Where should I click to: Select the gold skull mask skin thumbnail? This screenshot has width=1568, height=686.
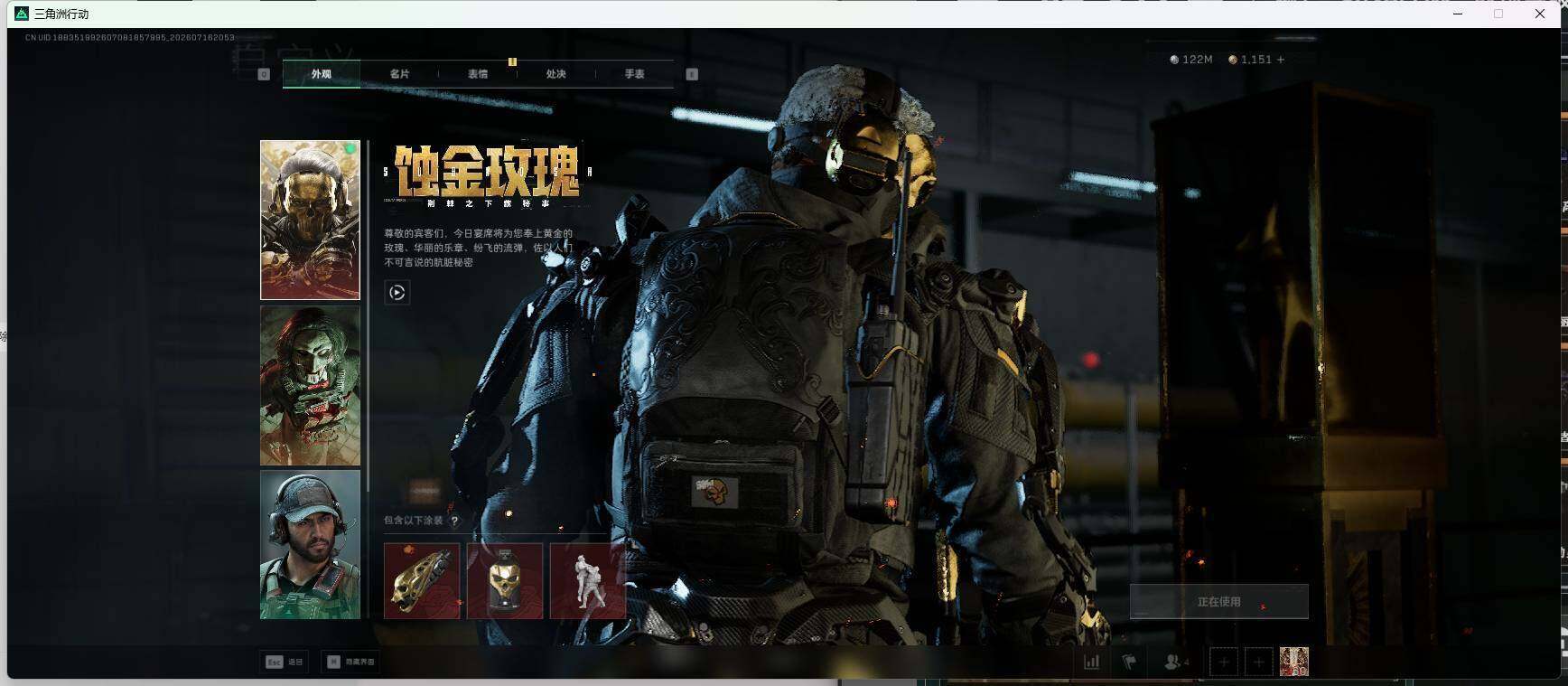pos(310,220)
